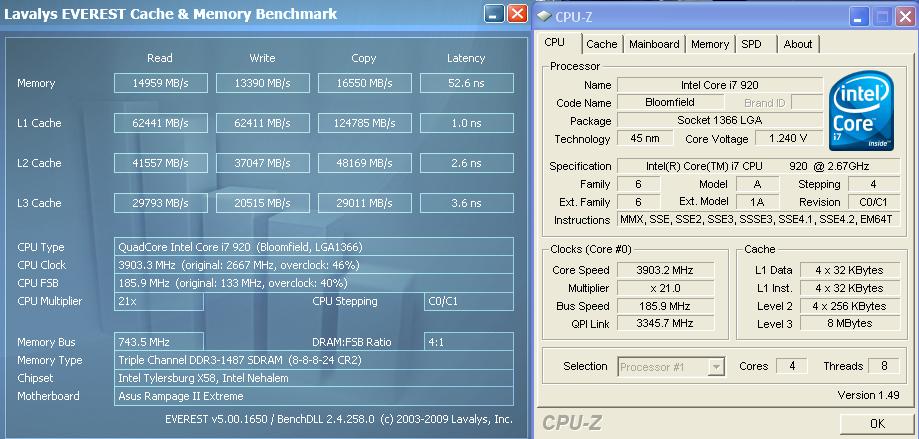Click the Memory Write value 13390 MB/s
Viewport: 919px width, 439px height.
(263, 83)
